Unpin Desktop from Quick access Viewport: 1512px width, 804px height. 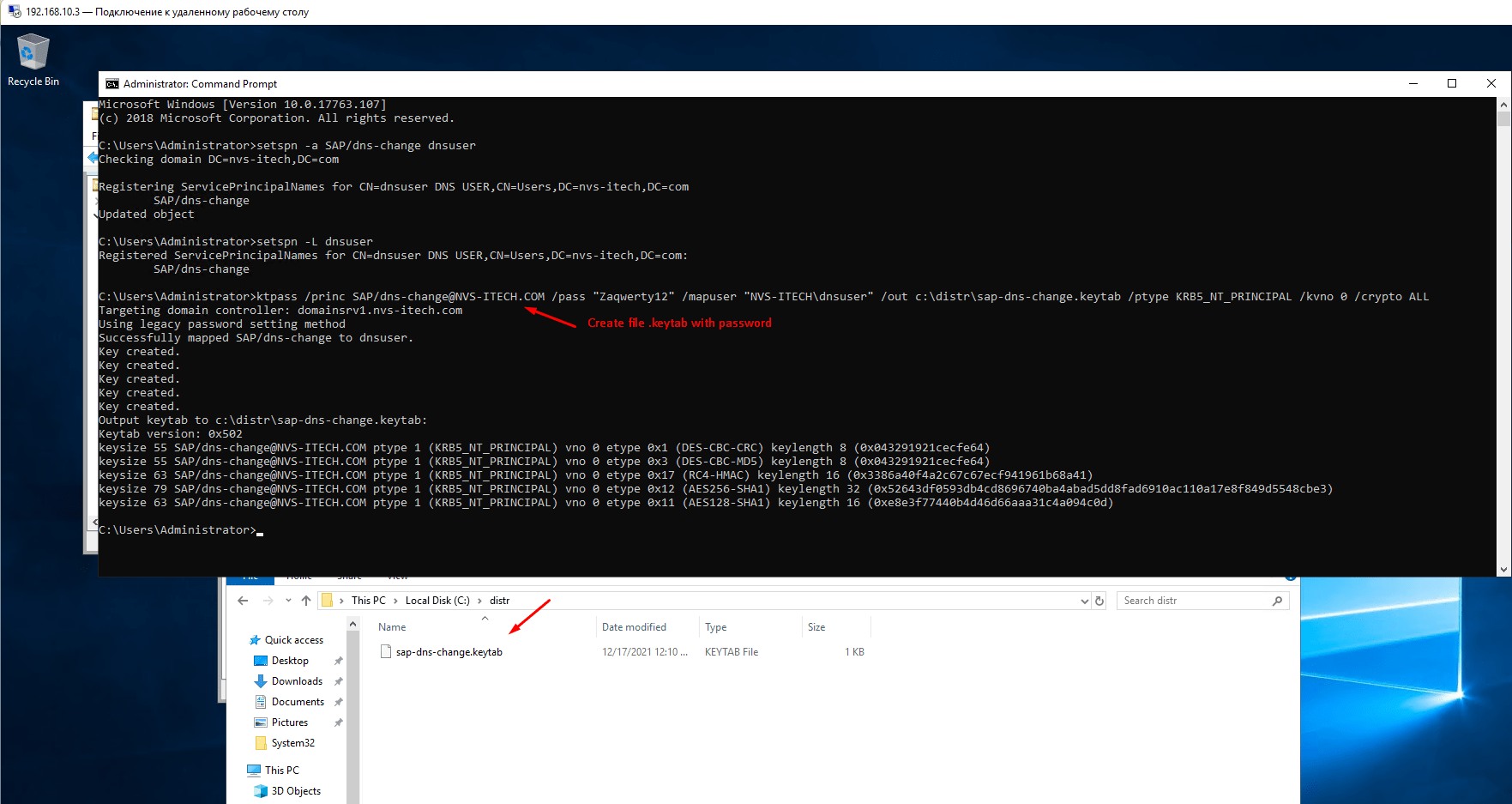[339, 661]
